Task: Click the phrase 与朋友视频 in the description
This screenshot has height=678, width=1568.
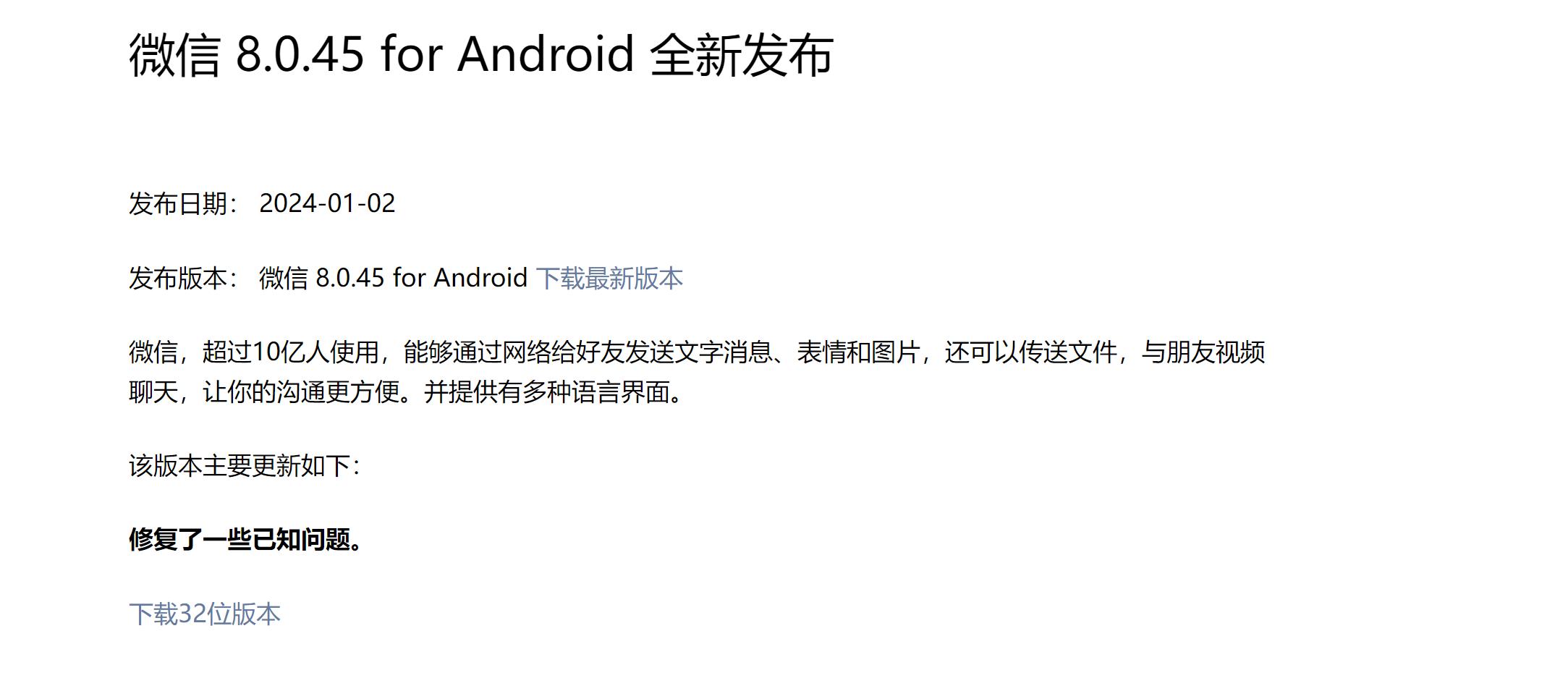Action: pyautogui.click(x=1203, y=352)
